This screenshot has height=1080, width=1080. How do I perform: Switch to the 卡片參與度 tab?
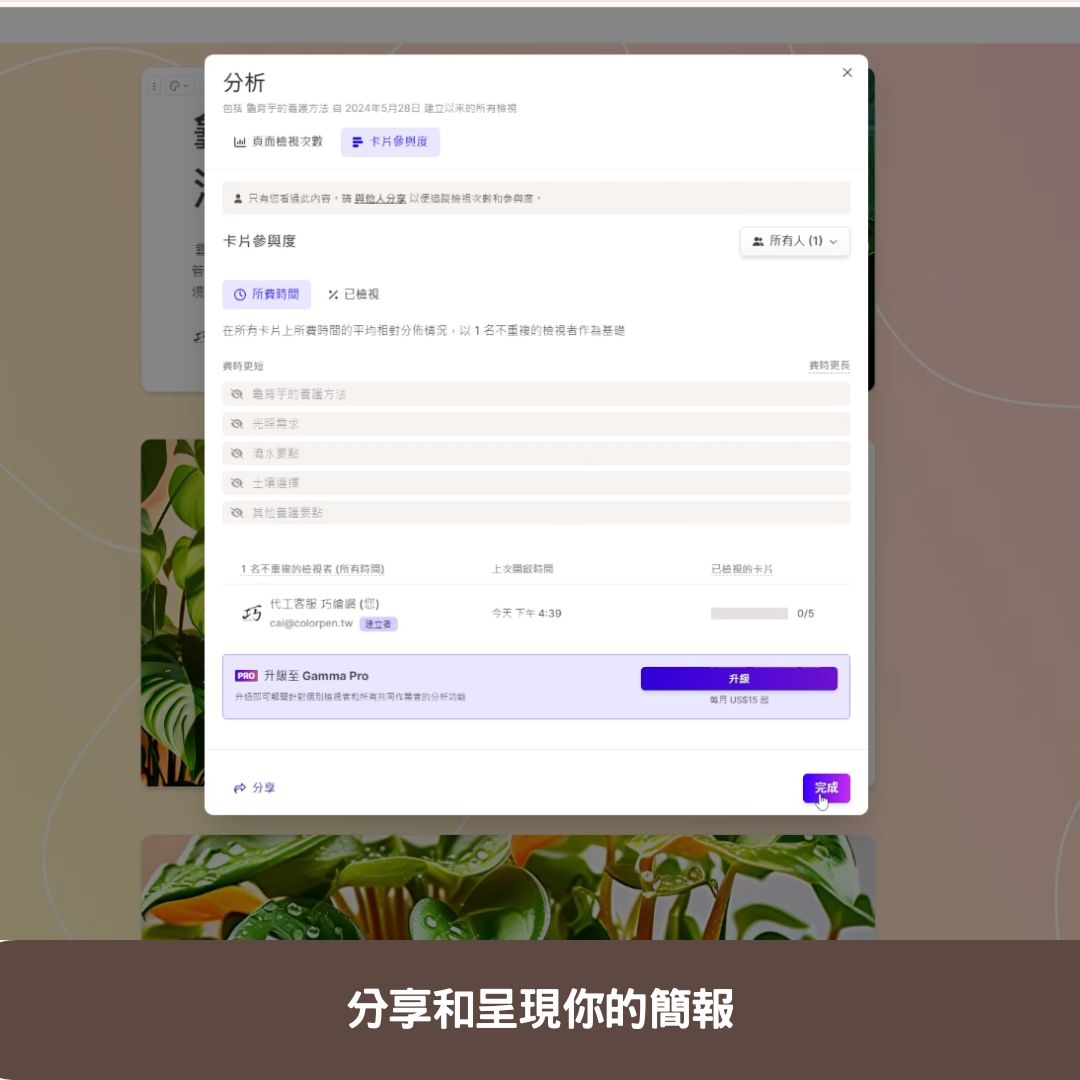pos(390,142)
